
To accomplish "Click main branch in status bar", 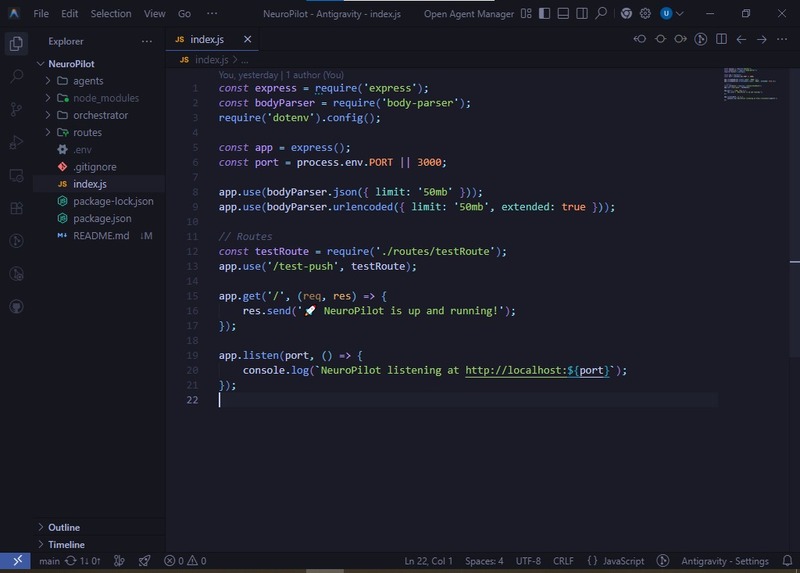I will [49, 561].
